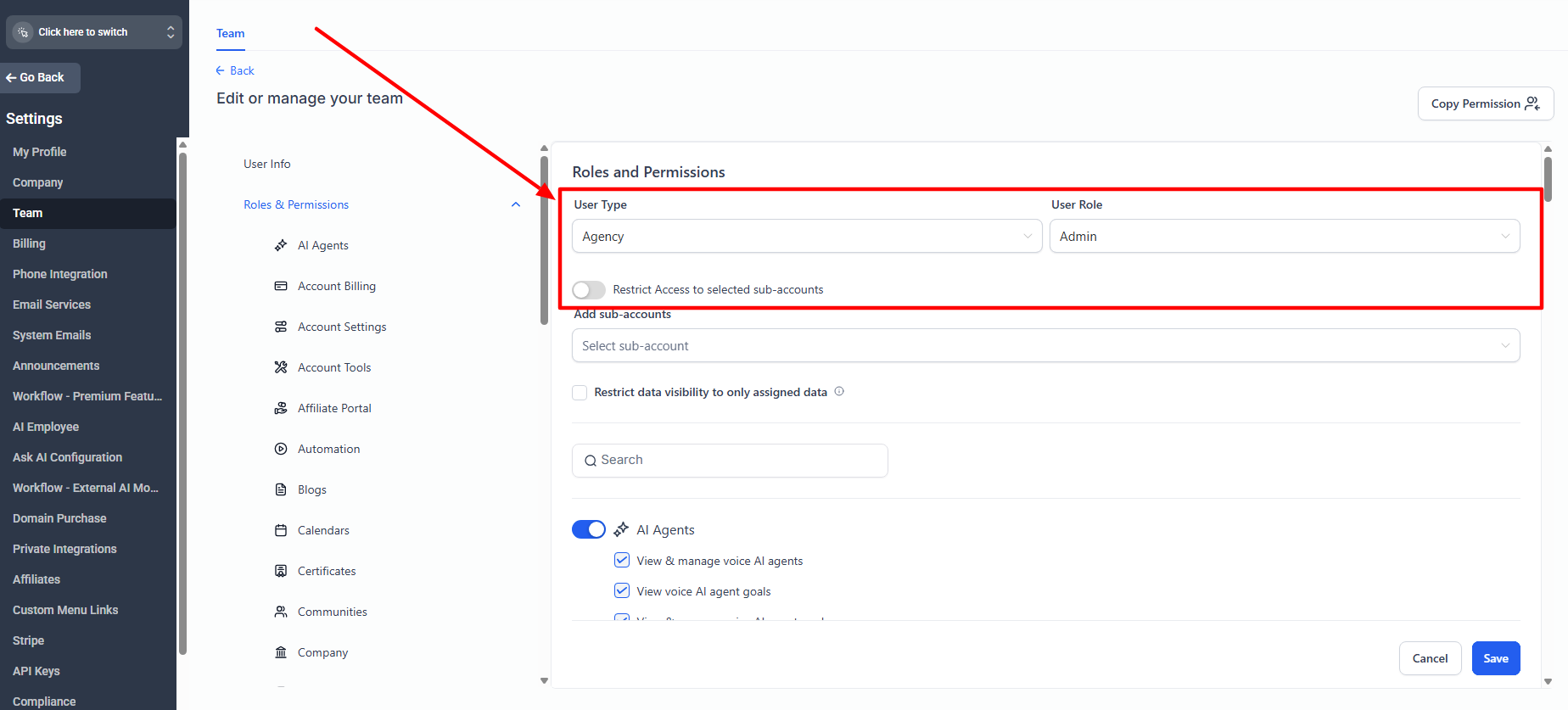Open Email Services settings
Image resolution: width=1568 pixels, height=710 pixels.
(x=52, y=305)
